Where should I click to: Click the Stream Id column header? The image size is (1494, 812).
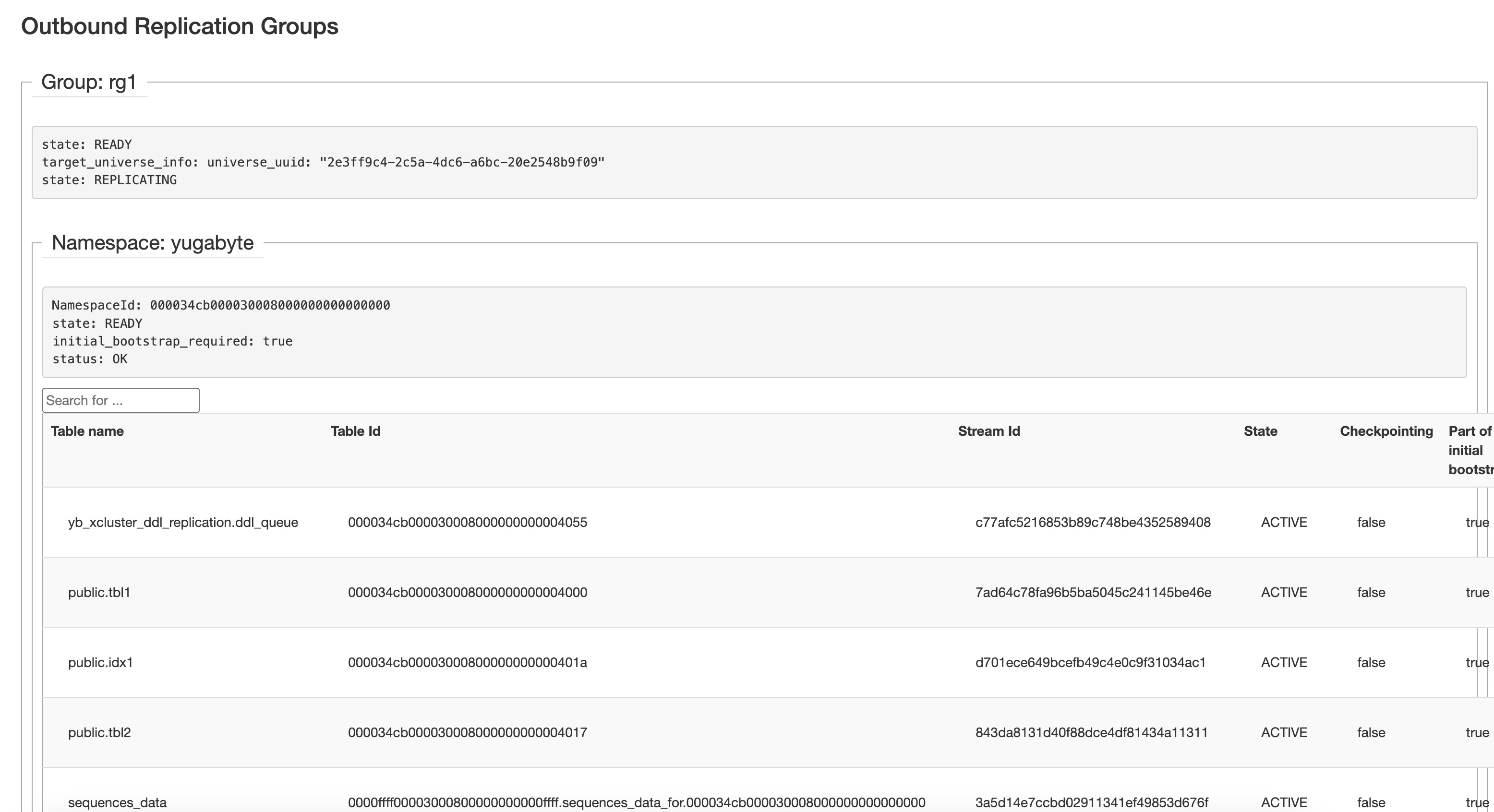[988, 431]
